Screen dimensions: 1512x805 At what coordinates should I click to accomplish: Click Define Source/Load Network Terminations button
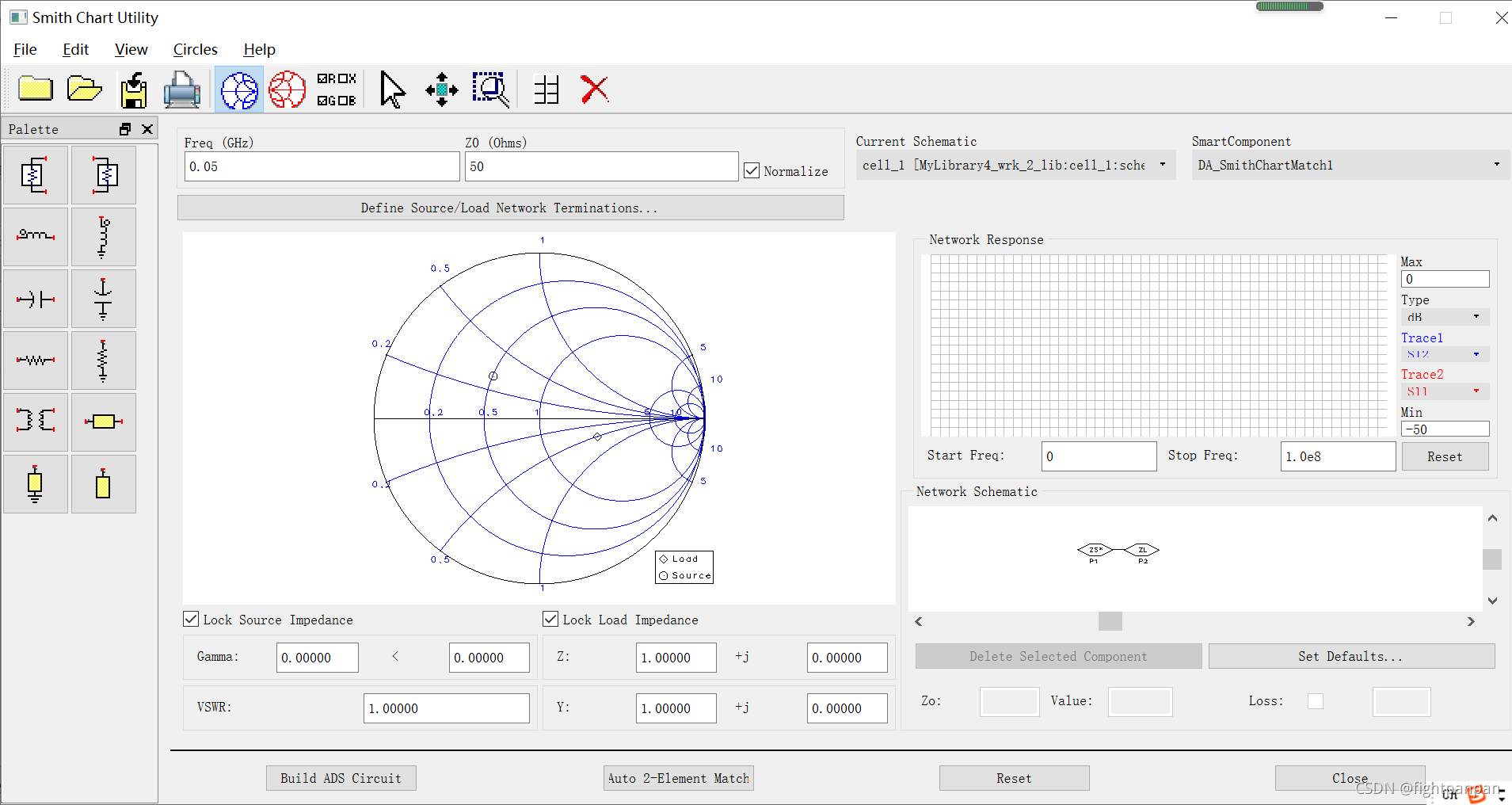(x=510, y=208)
